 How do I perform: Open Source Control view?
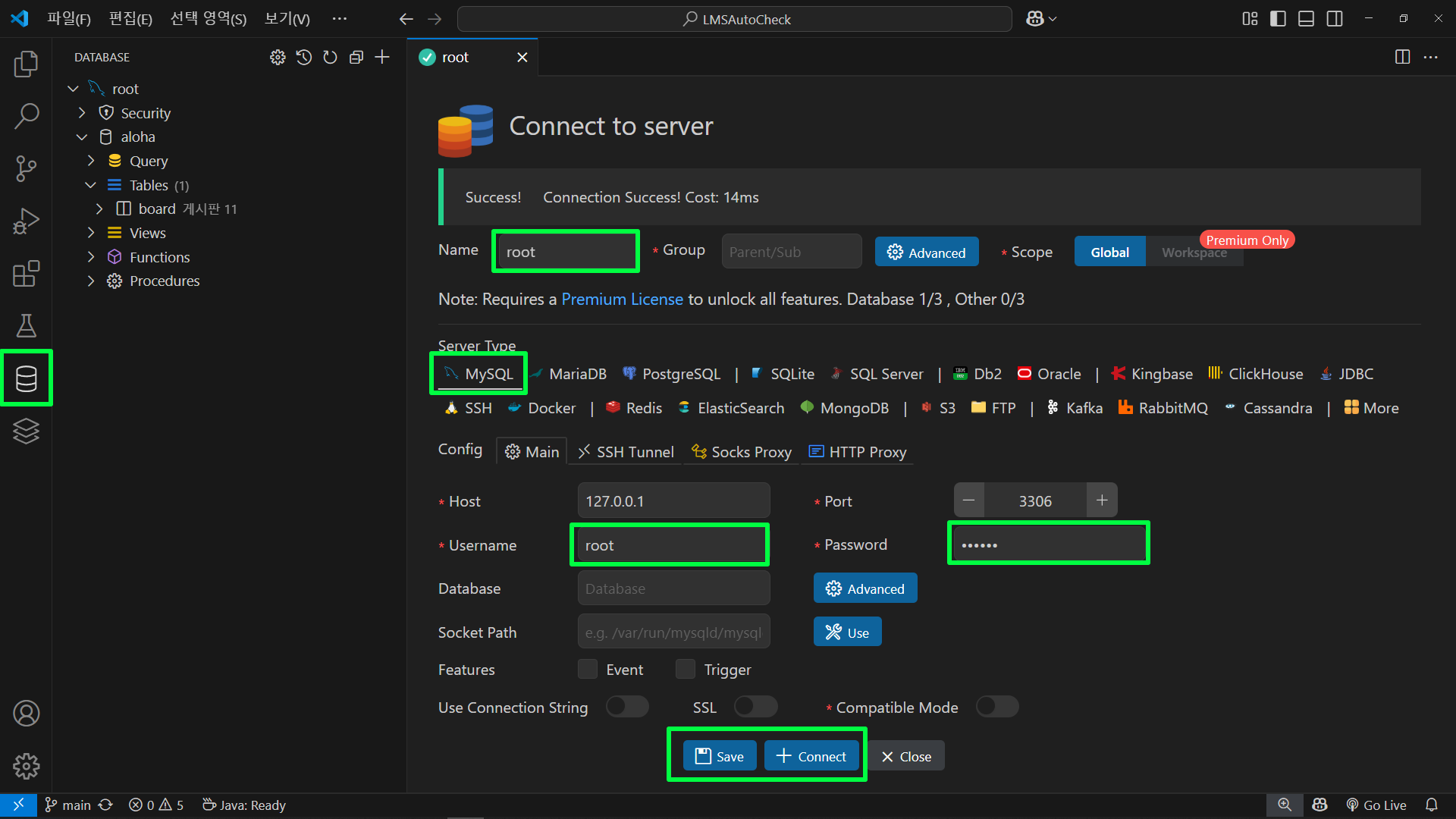pos(26,168)
